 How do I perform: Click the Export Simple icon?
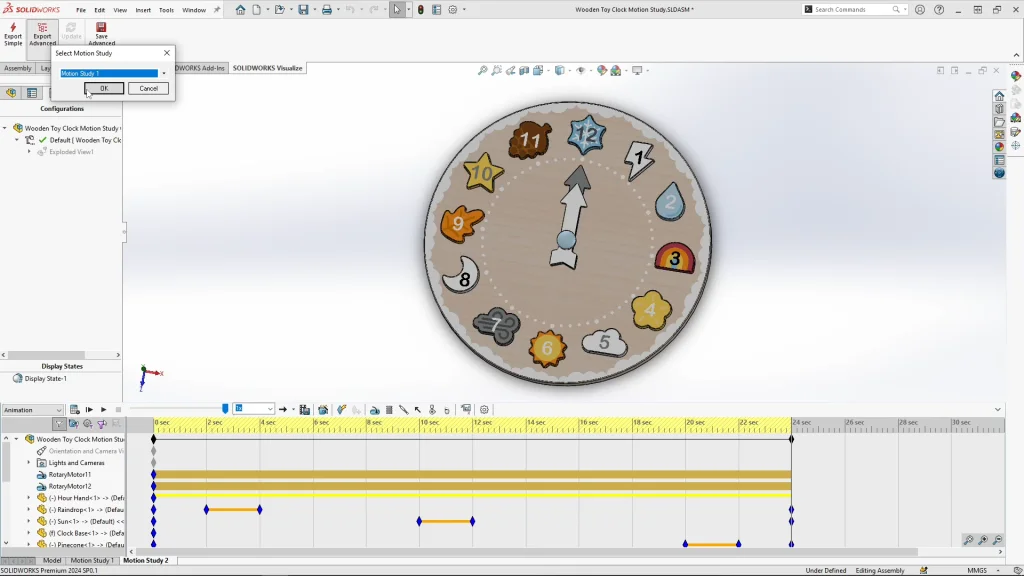[x=13, y=29]
